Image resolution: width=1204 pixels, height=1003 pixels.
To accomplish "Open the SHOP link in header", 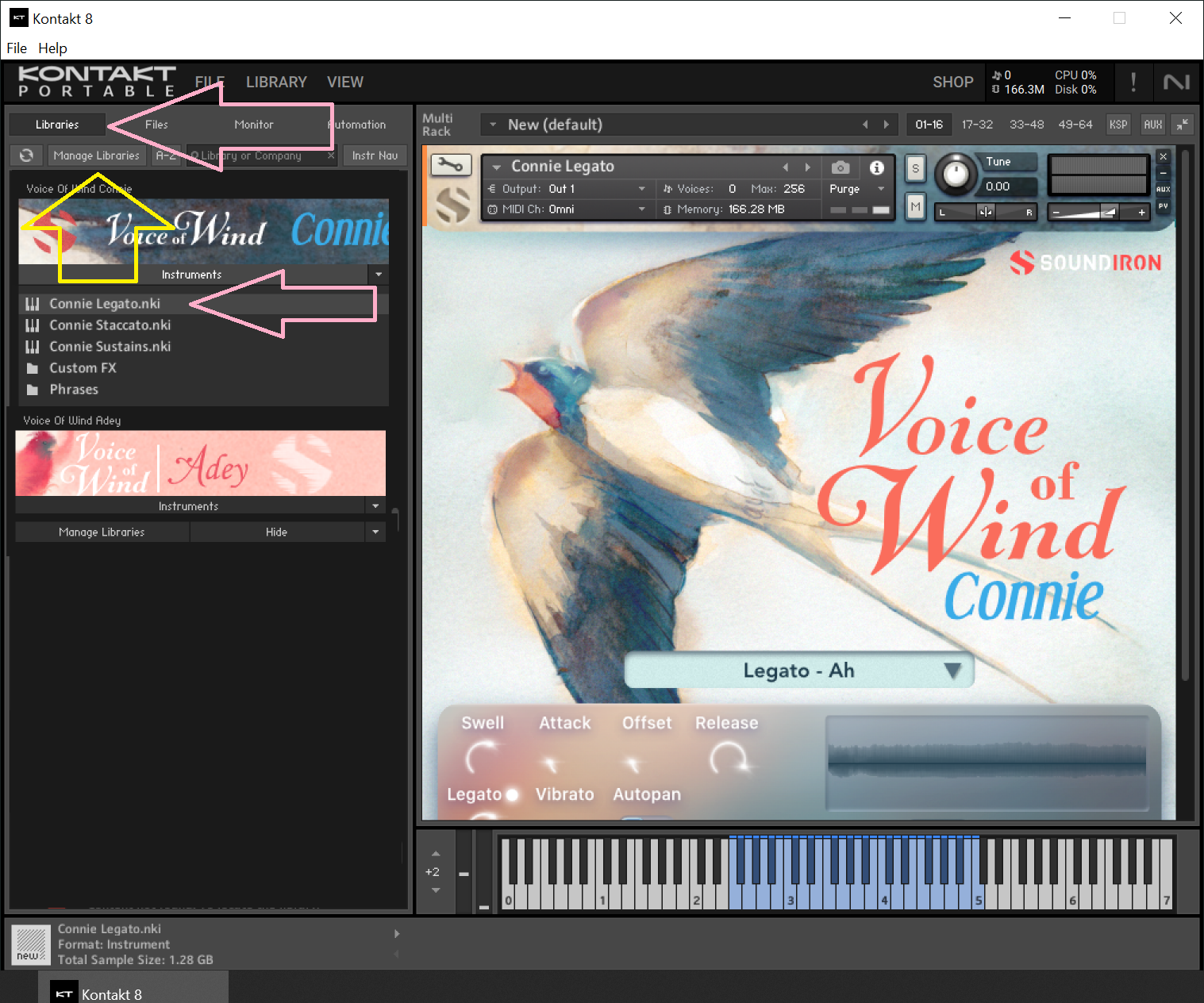I will point(952,82).
